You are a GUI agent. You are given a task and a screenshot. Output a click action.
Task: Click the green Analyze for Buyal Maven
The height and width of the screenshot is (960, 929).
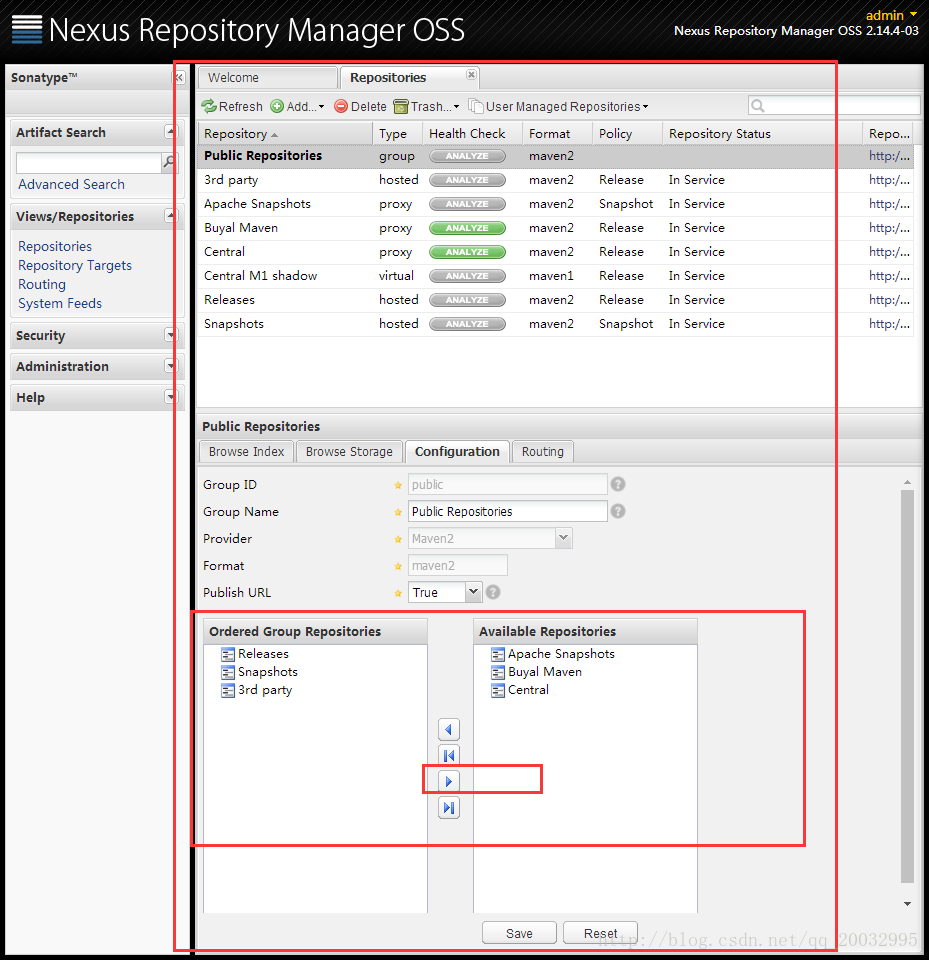tap(467, 228)
